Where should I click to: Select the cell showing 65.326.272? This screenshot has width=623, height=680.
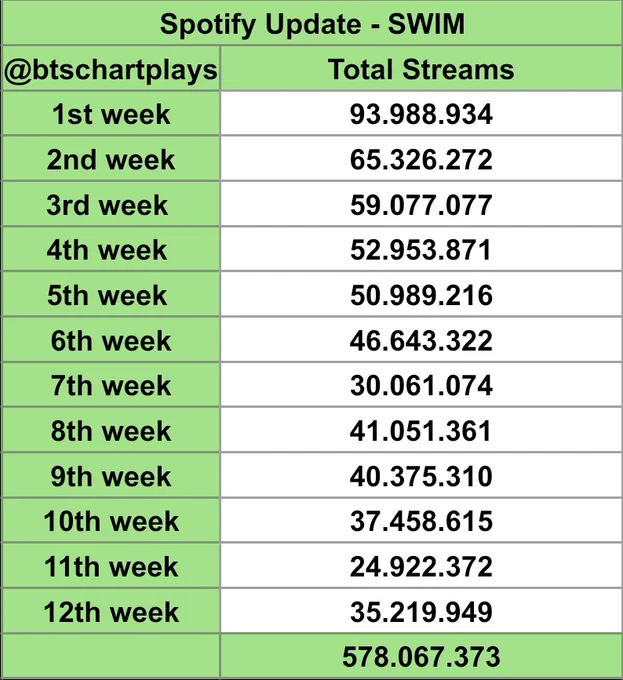(x=421, y=159)
